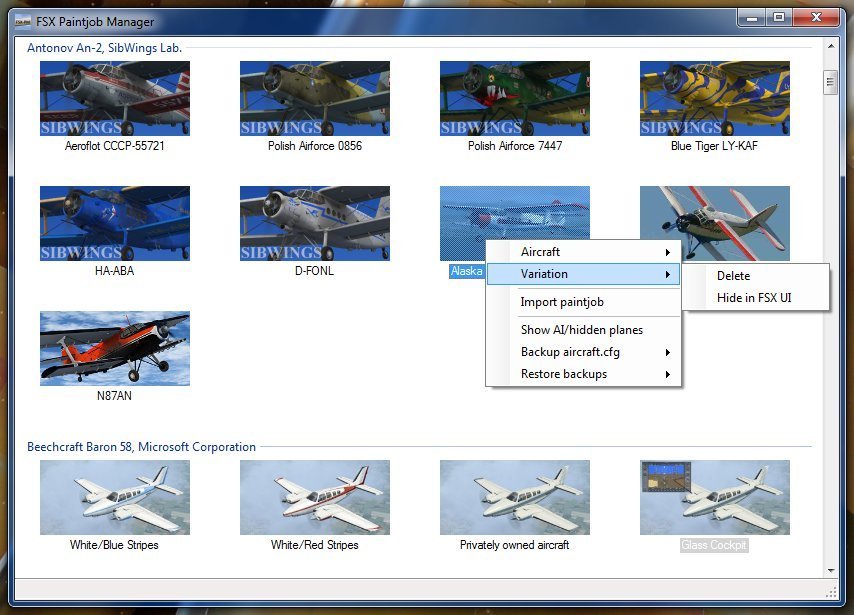
Task: Click the scrollbar up arrow
Action: (x=831, y=46)
